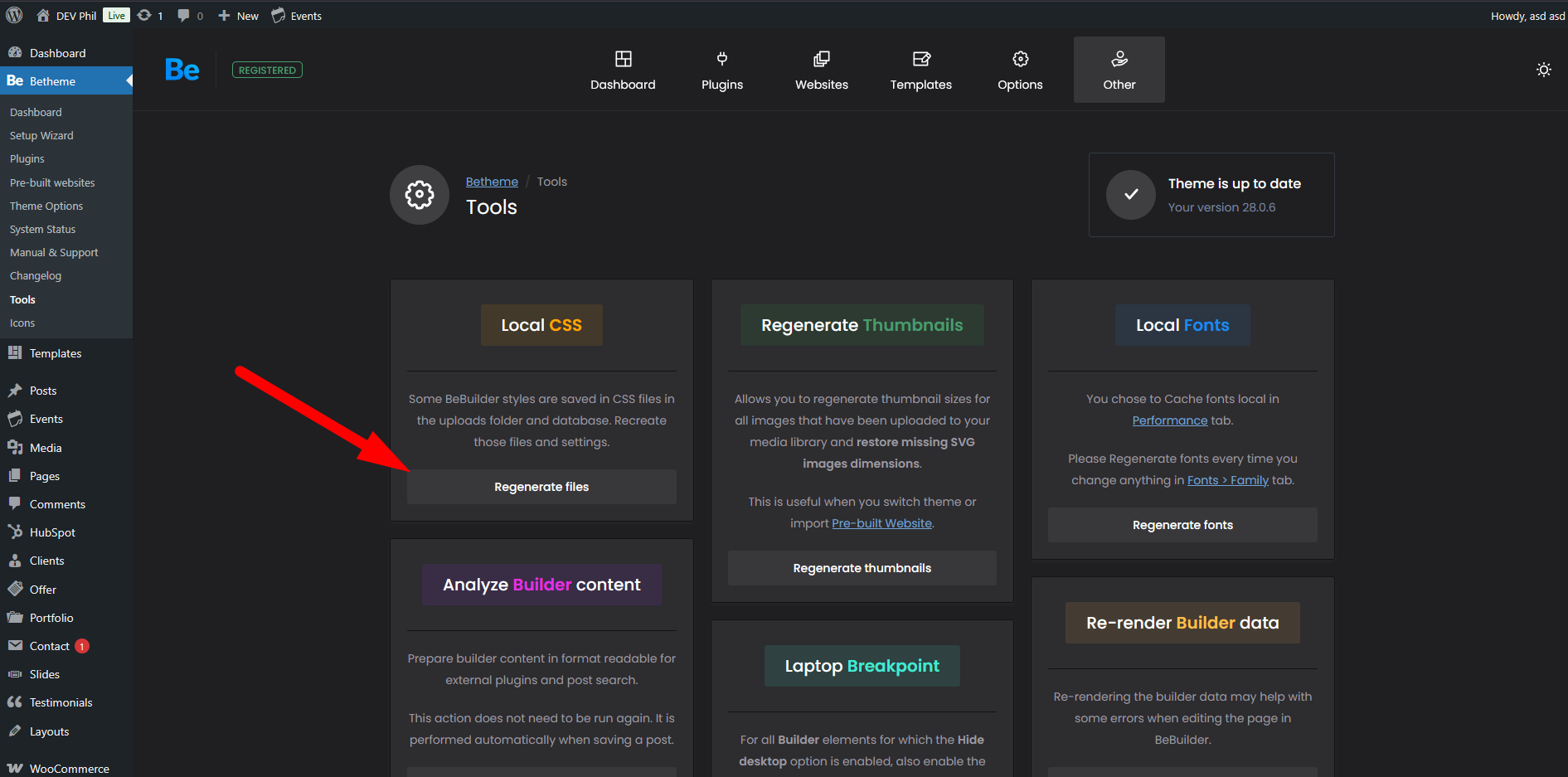Open comments bubble icon in admin bar
Viewport: 1568px width, 777px height.
[x=183, y=15]
